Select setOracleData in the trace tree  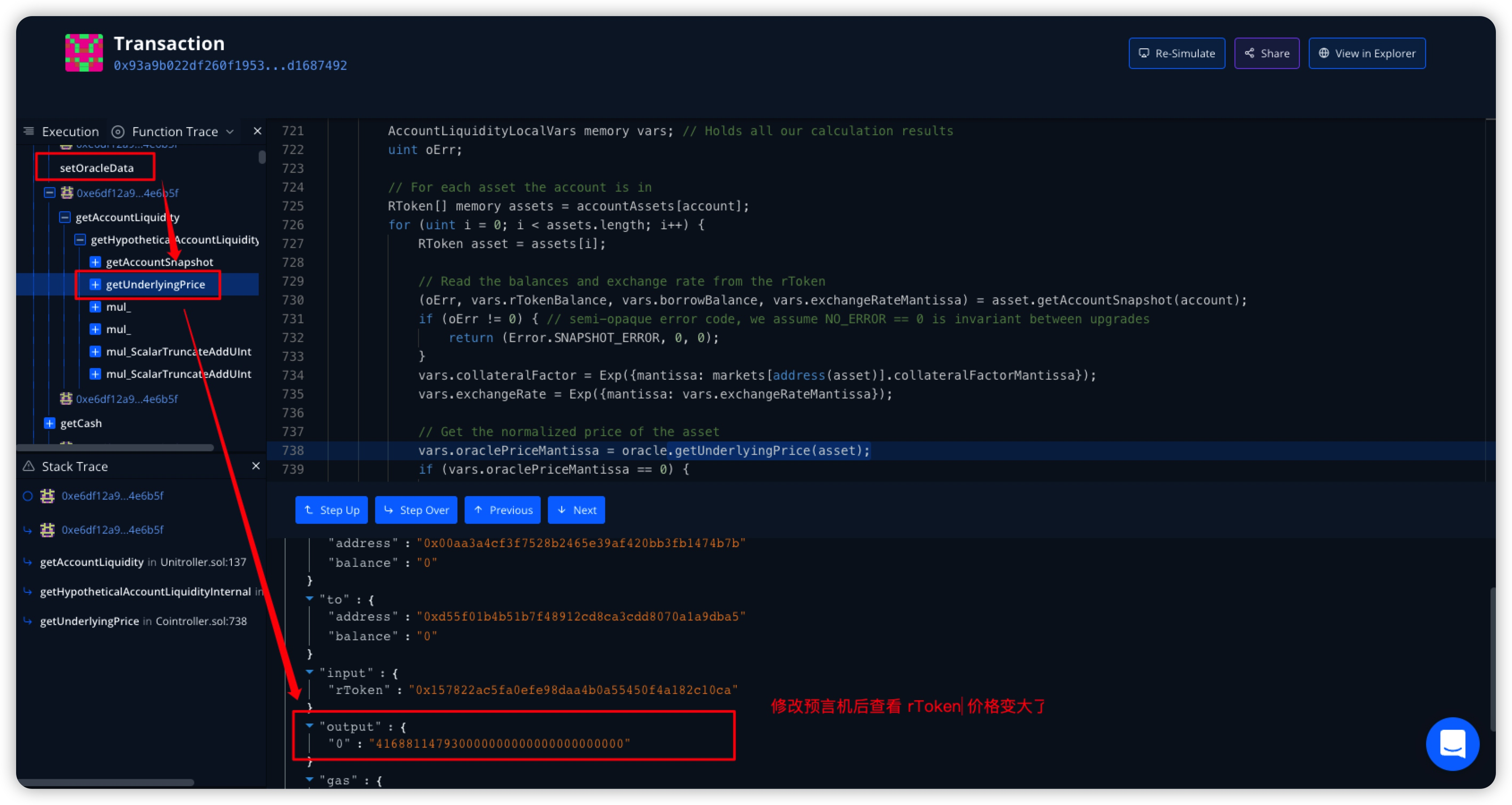(x=97, y=168)
